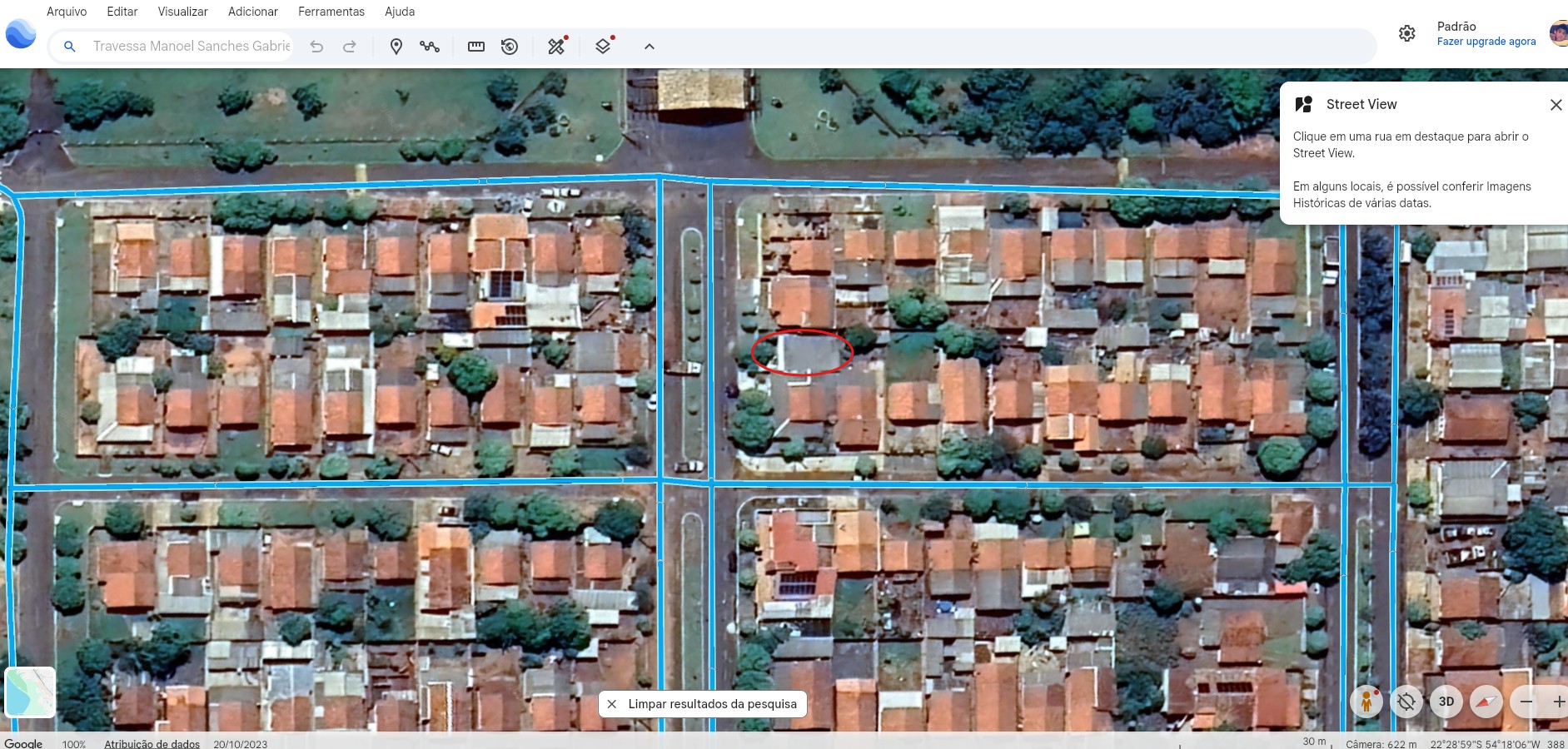The width and height of the screenshot is (1568, 749).
Task: Click the compass to reset north
Action: (x=1486, y=702)
